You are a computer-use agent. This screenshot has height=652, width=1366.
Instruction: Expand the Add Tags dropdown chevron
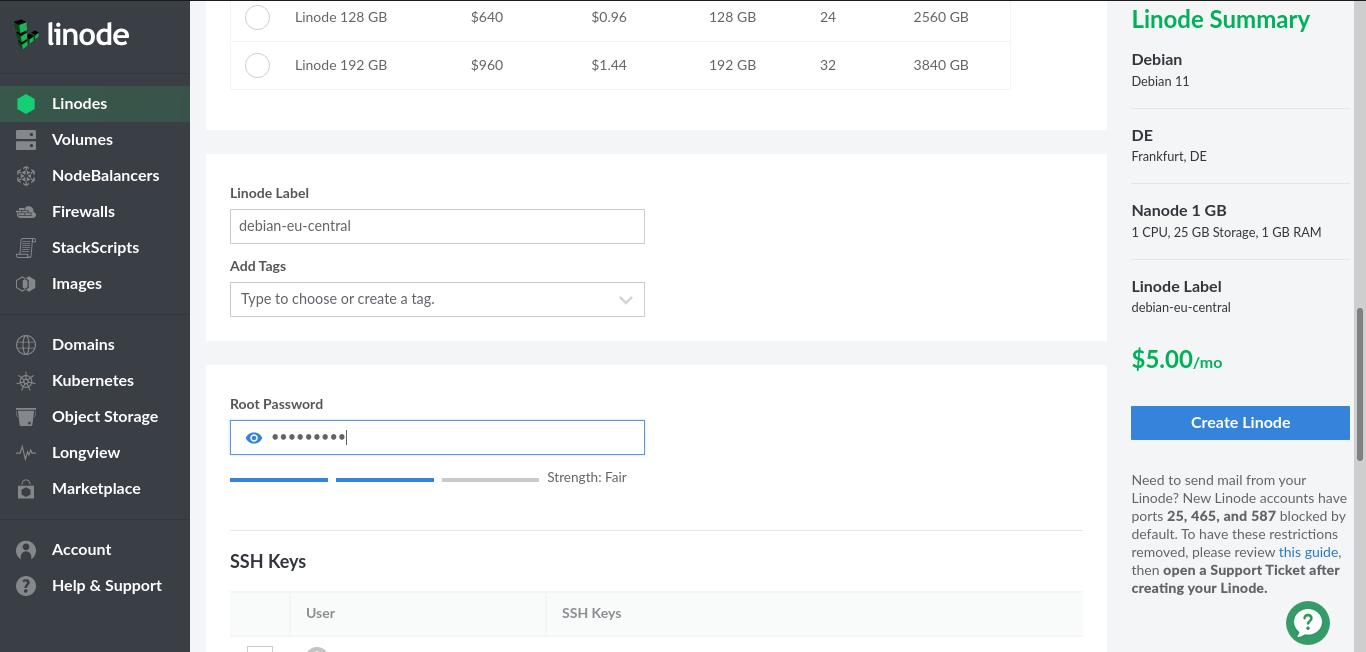pos(625,300)
